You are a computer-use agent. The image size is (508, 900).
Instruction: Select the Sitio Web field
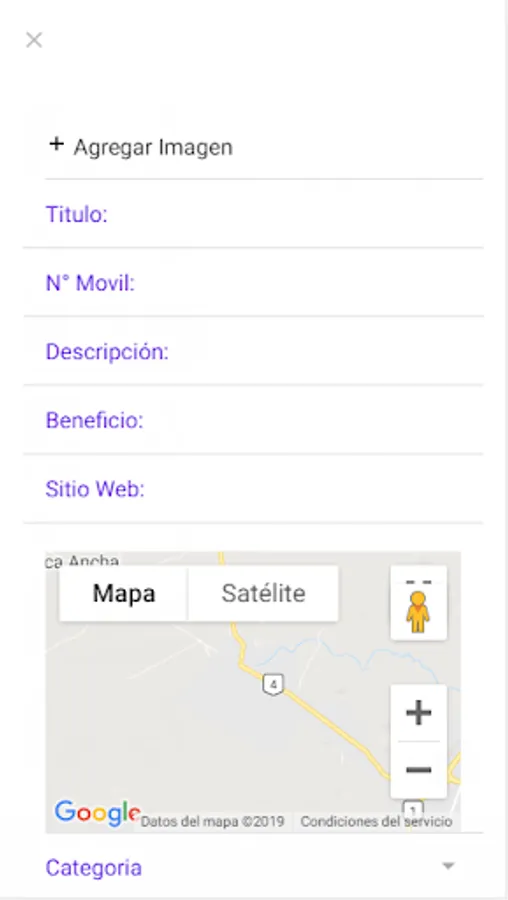253,489
